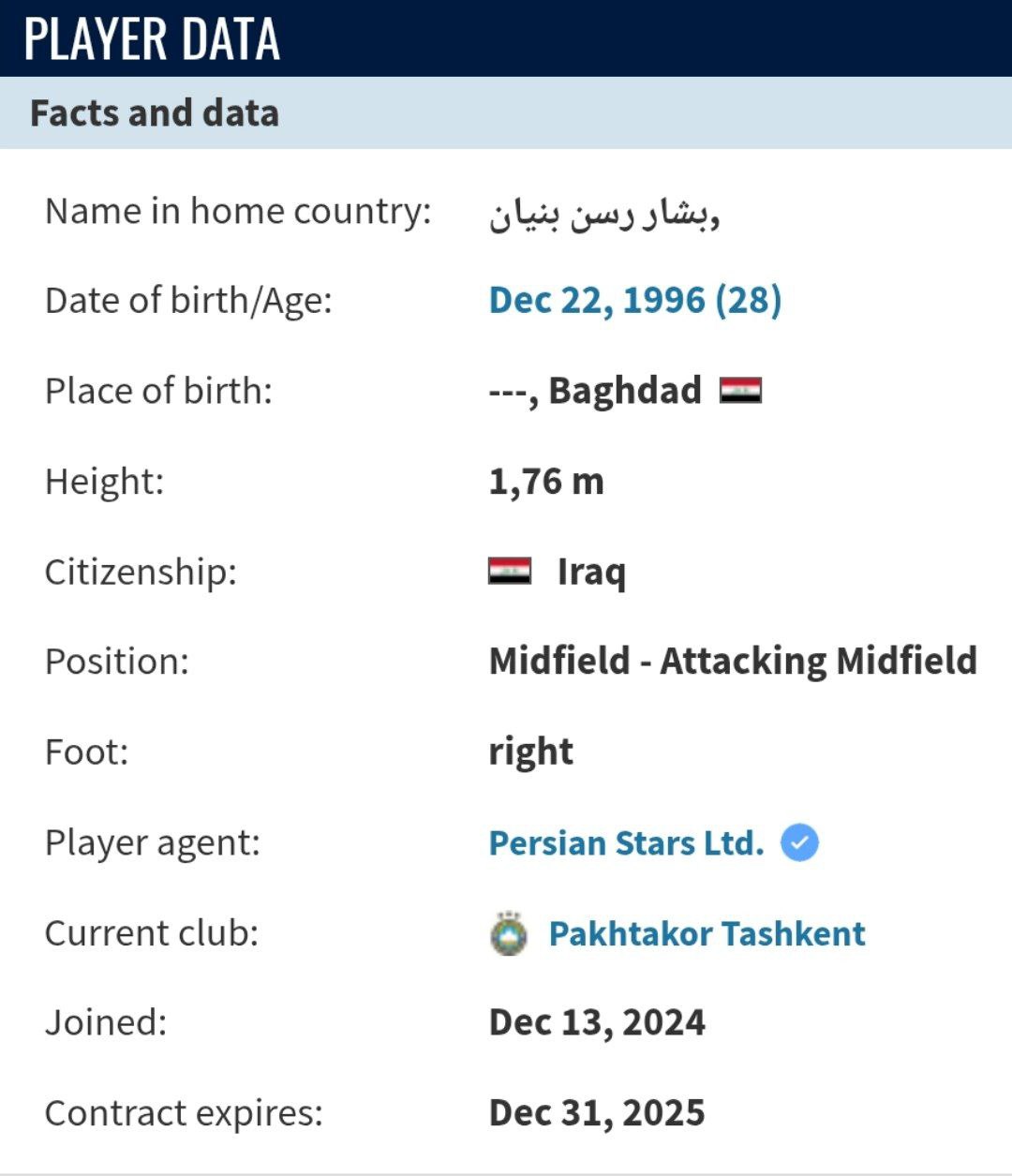1012x1176 pixels.
Task: Click the Pakhtakor Tashkent club crest
Action: pos(509,933)
